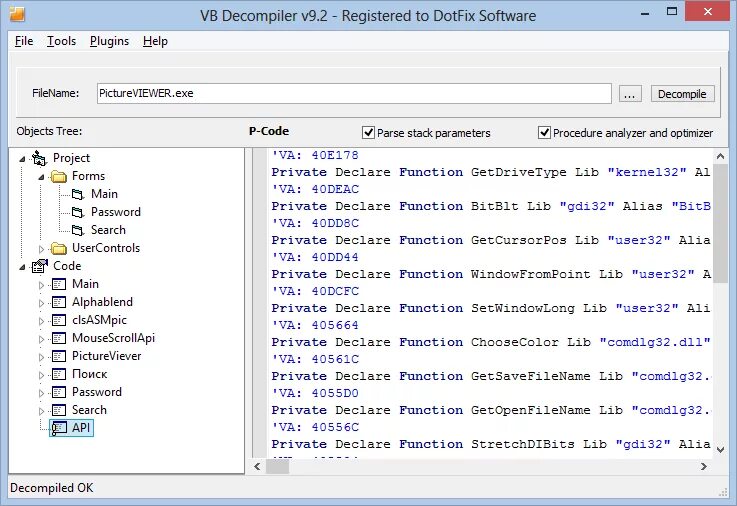This screenshot has height=506, width=737.
Task: Select the Forms folder icon
Action: tap(59, 177)
